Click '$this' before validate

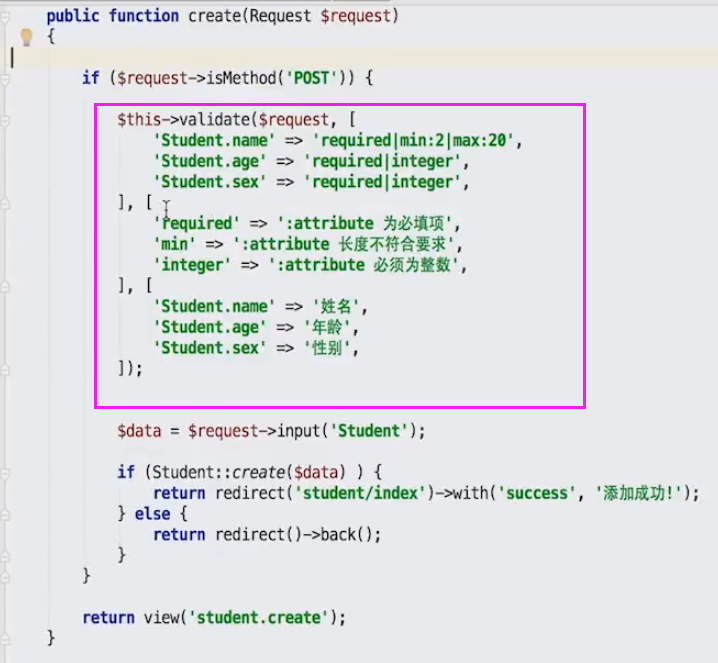click(x=139, y=120)
